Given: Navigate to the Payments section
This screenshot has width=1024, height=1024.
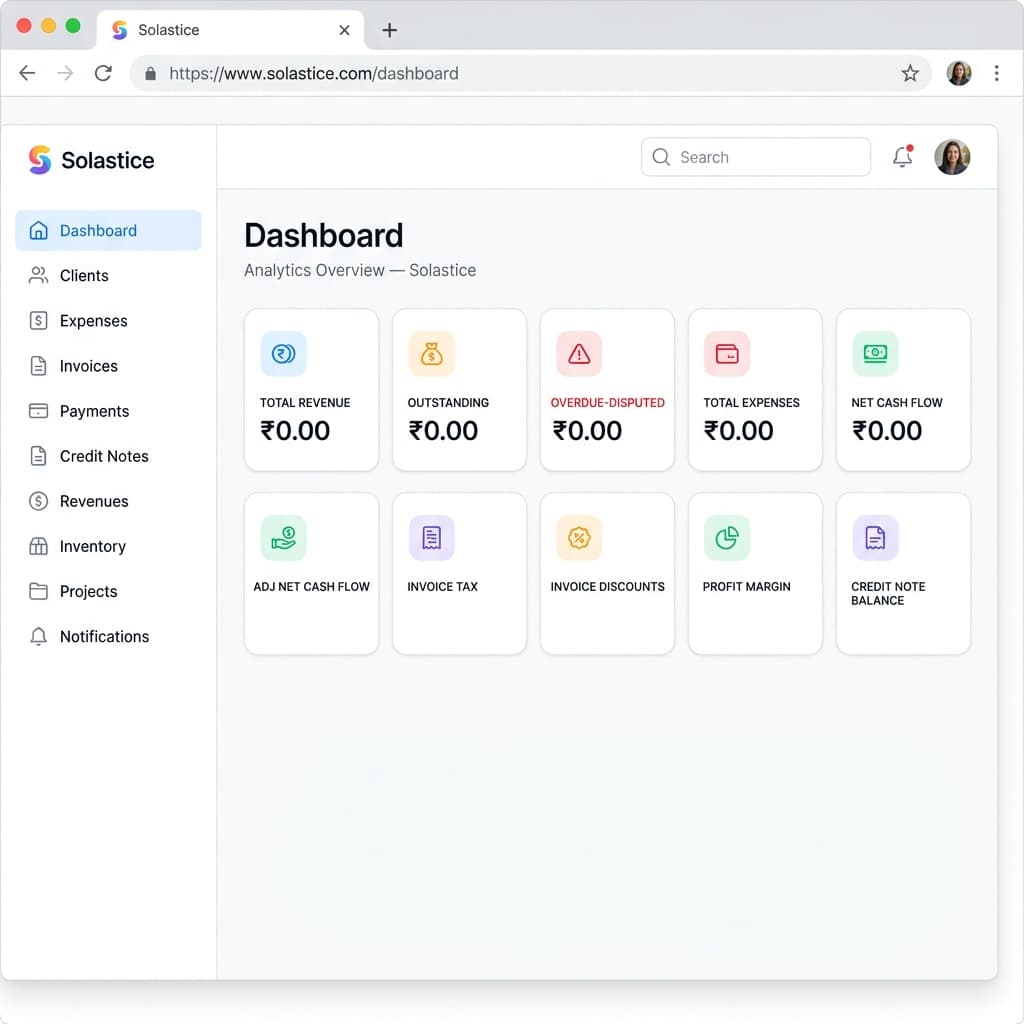Looking at the screenshot, I should (x=108, y=411).
